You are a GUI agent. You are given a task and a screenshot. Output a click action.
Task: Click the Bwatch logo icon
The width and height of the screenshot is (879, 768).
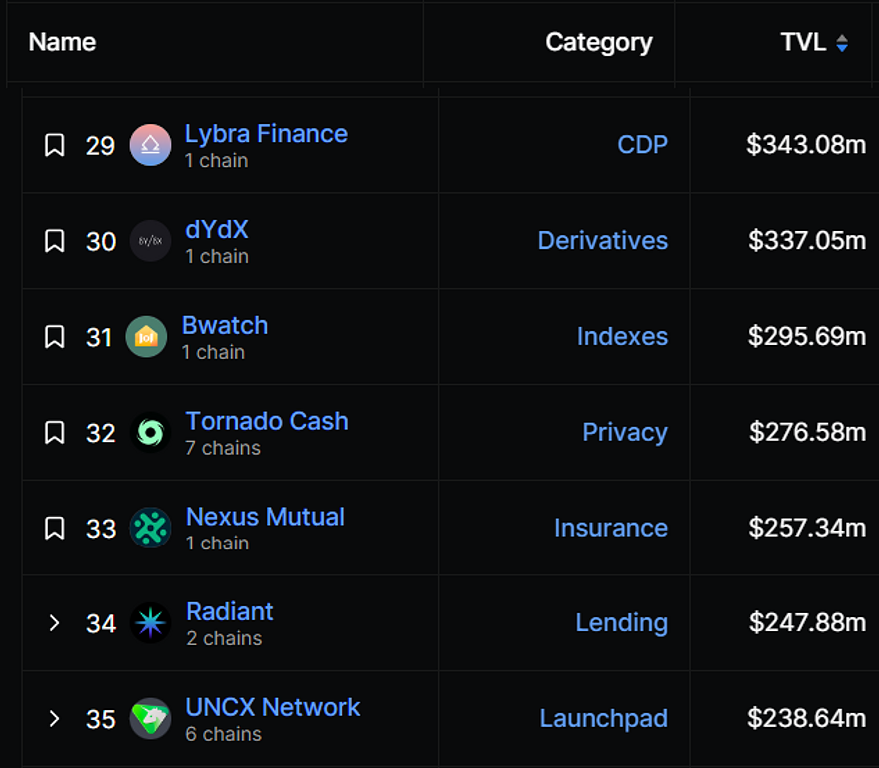coord(146,337)
